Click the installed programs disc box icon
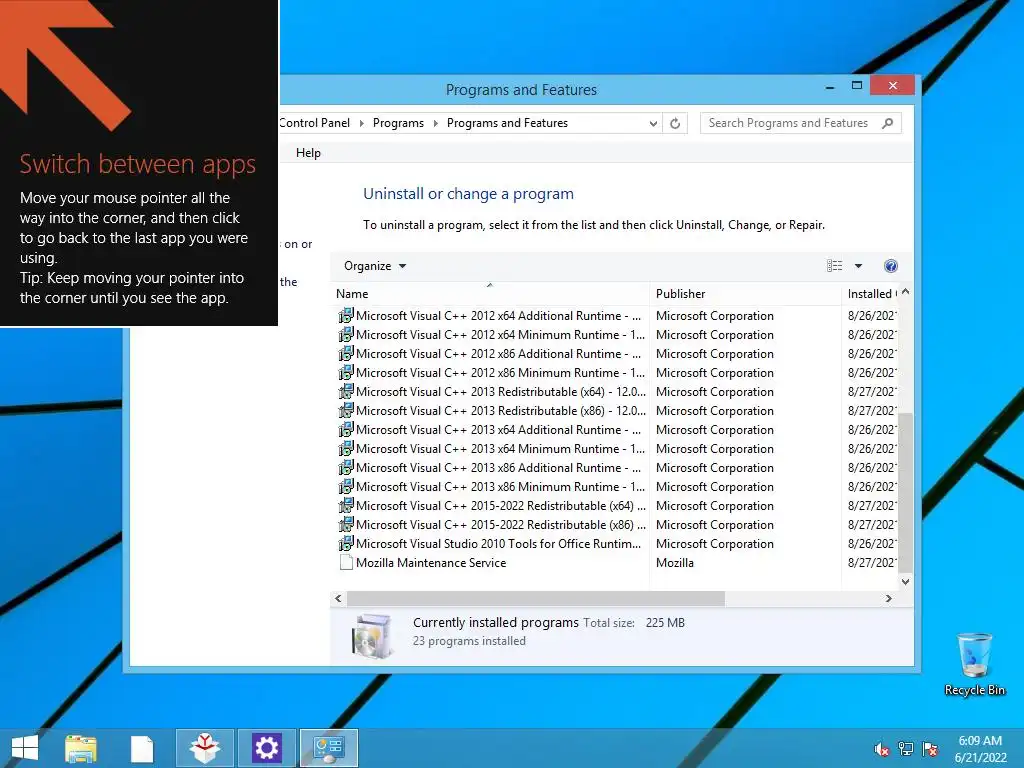Screen dimensions: 1024x768 (372, 635)
